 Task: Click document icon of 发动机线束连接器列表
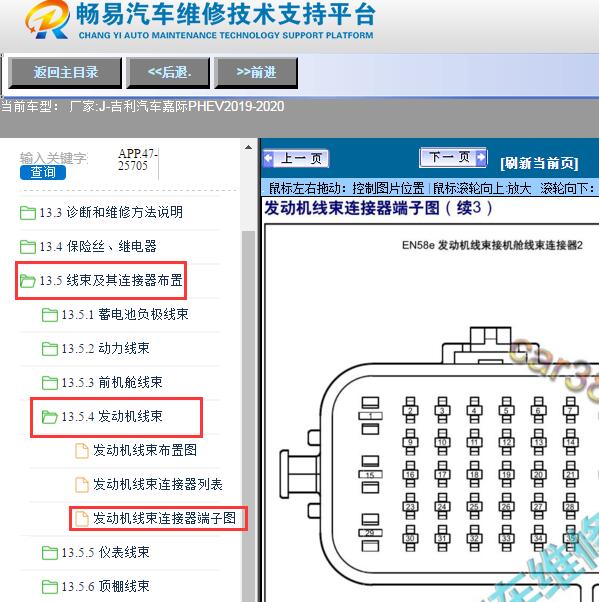coord(81,485)
